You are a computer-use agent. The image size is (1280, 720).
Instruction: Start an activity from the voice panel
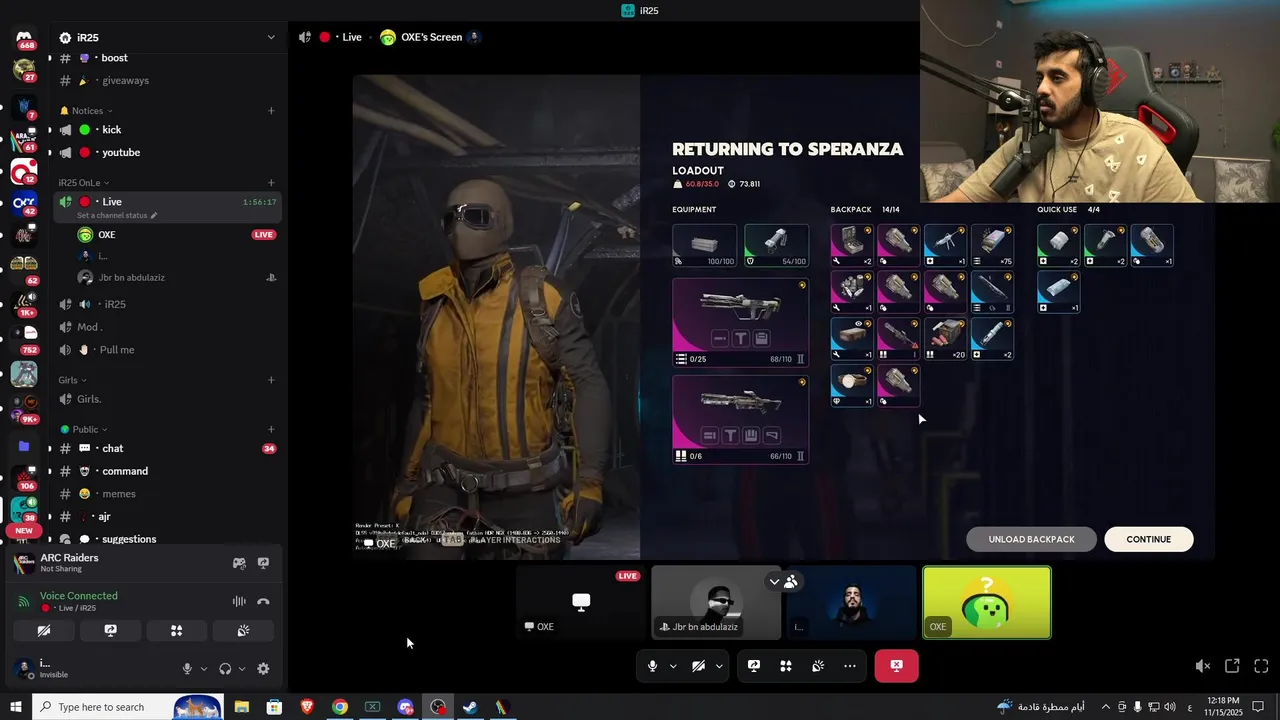176,631
